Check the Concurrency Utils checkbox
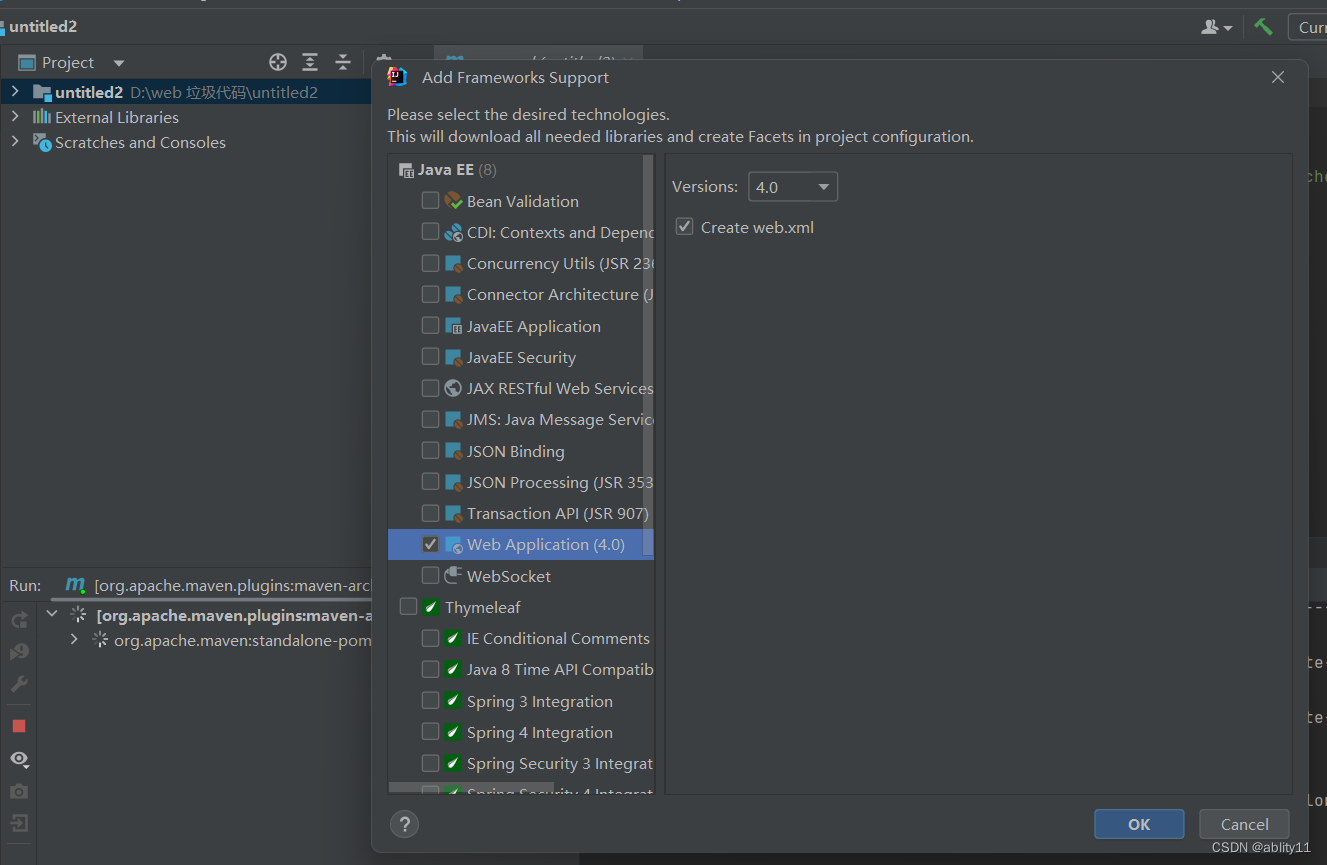The image size is (1327, 865). point(430,263)
